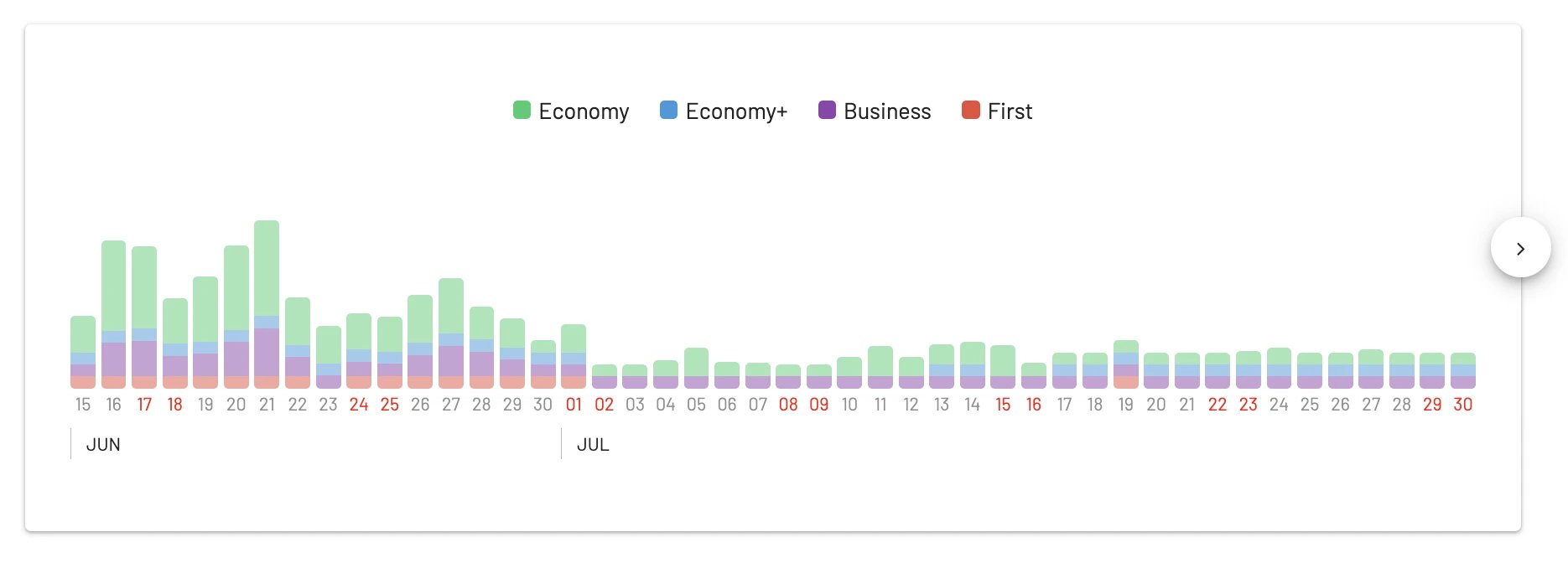The image size is (1568, 563).
Task: Toggle the Business legend series
Action: click(x=875, y=111)
